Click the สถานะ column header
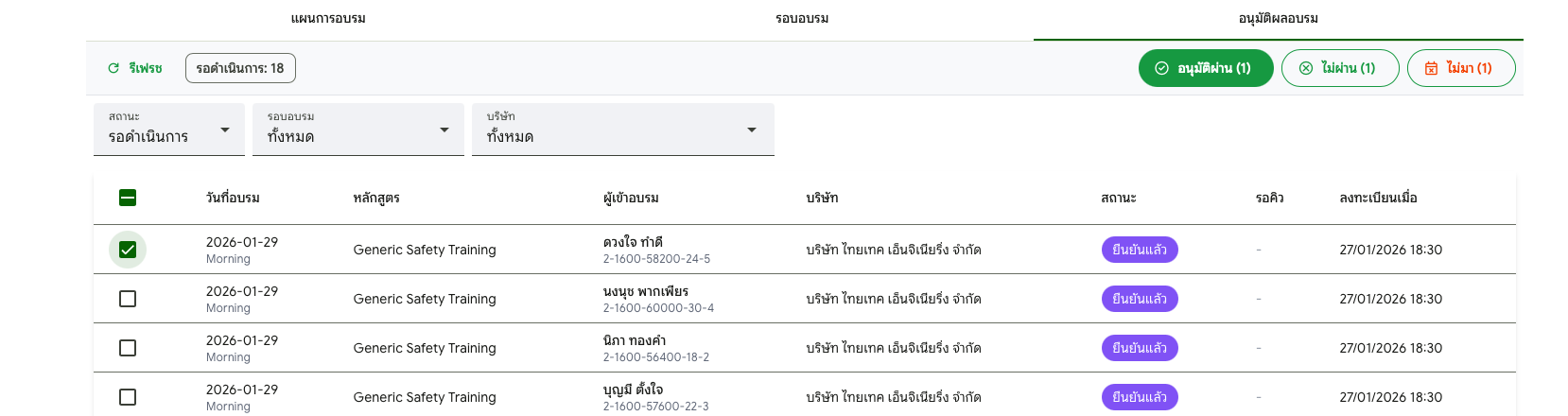The image size is (1568, 416). pyautogui.click(x=1119, y=198)
